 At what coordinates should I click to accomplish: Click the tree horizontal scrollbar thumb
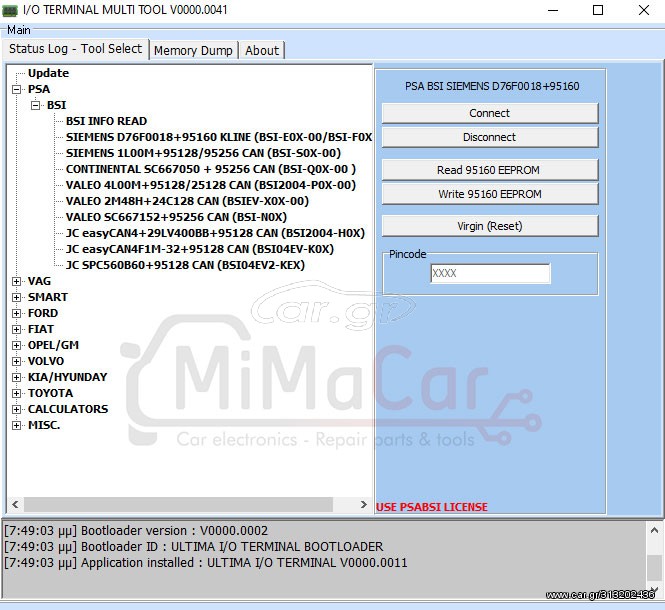click(x=178, y=504)
